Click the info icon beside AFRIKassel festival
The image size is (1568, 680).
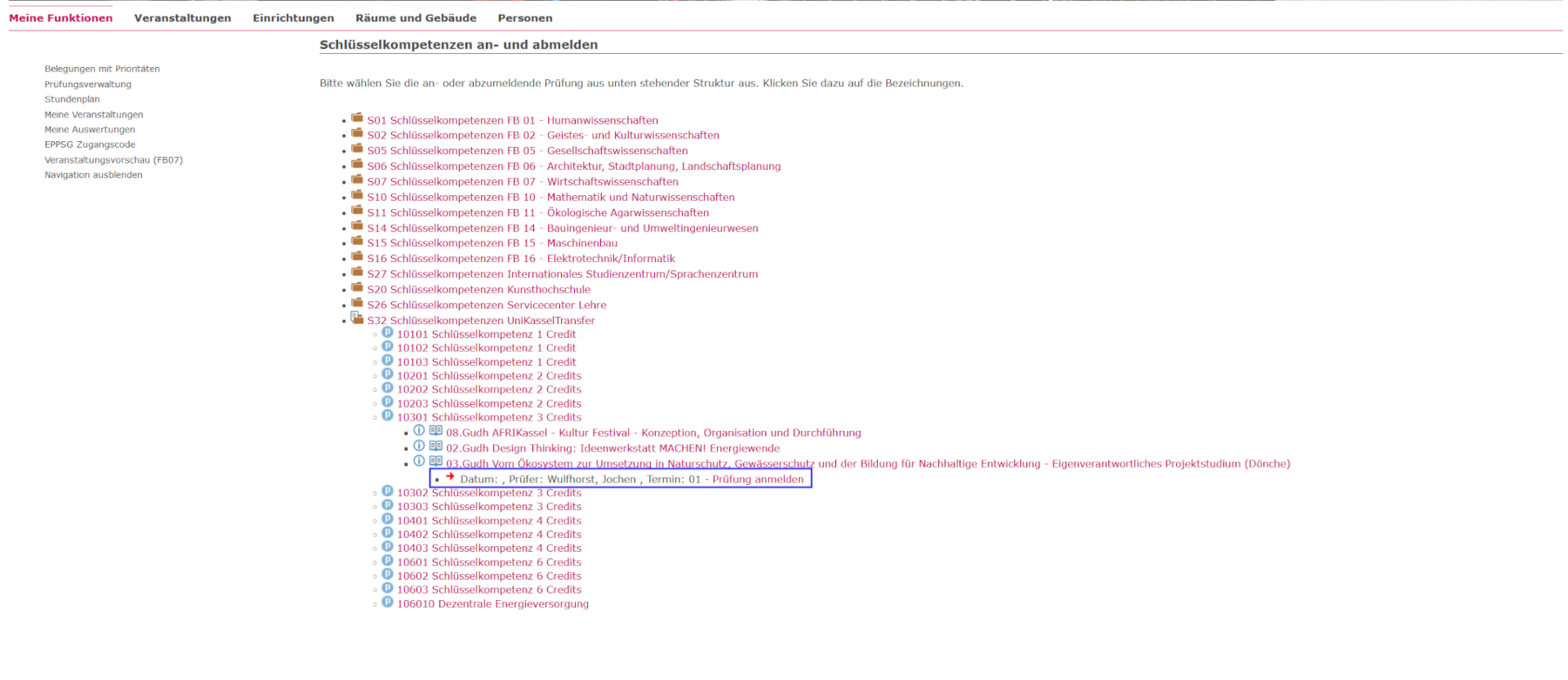pyautogui.click(x=419, y=431)
